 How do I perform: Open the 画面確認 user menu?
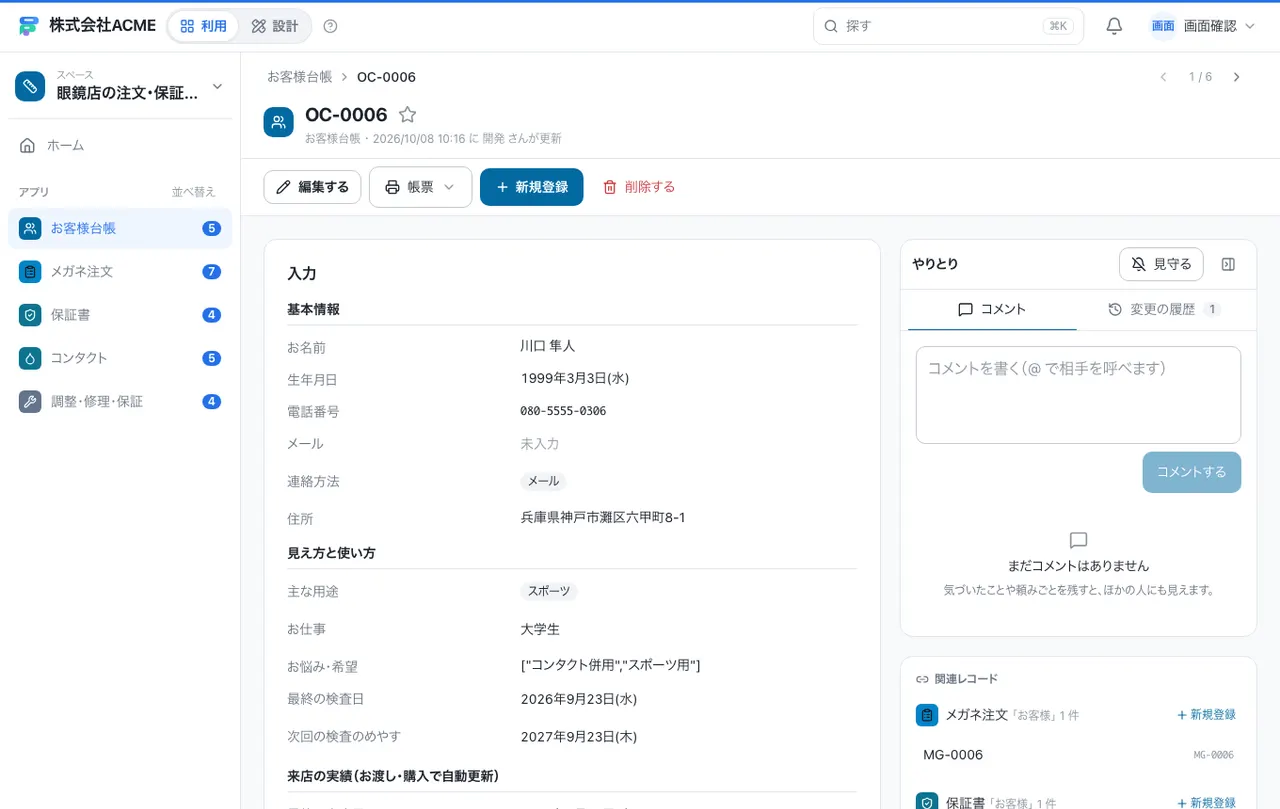pos(1203,26)
